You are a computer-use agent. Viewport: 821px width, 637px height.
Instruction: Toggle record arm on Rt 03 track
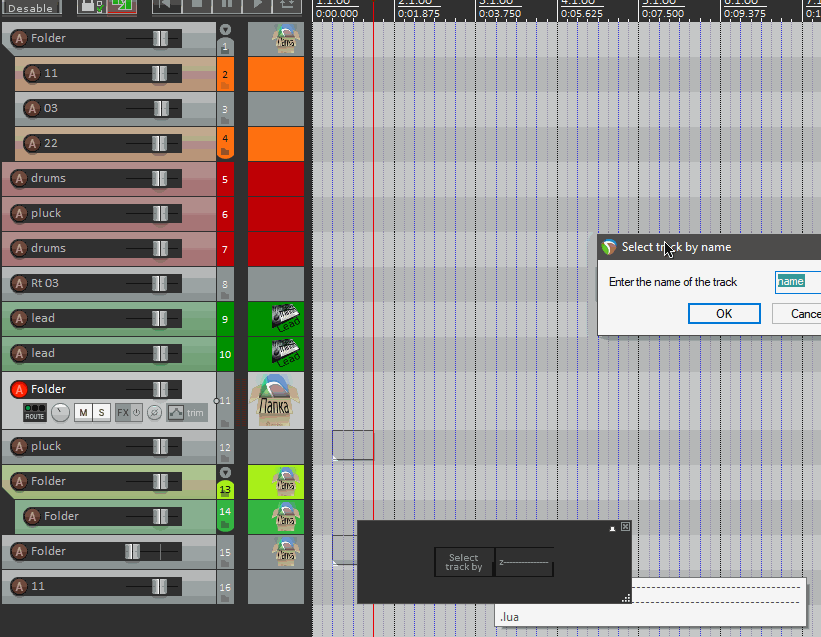click(x=19, y=284)
